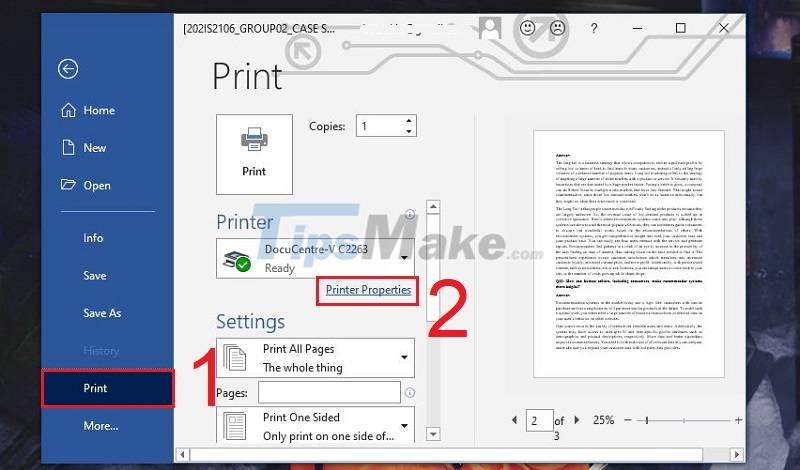Image resolution: width=800 pixels, height=470 pixels.
Task: Close the Word window
Action: pyautogui.click(x=723, y=28)
